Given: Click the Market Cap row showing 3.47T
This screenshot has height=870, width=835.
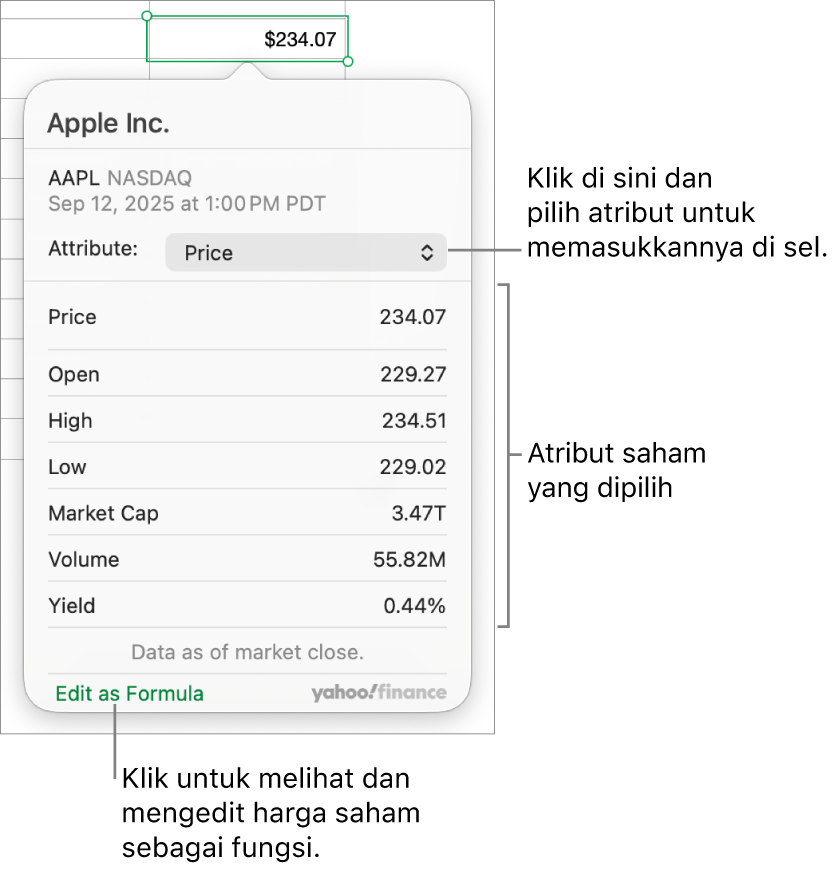Looking at the screenshot, I should pos(247,513).
